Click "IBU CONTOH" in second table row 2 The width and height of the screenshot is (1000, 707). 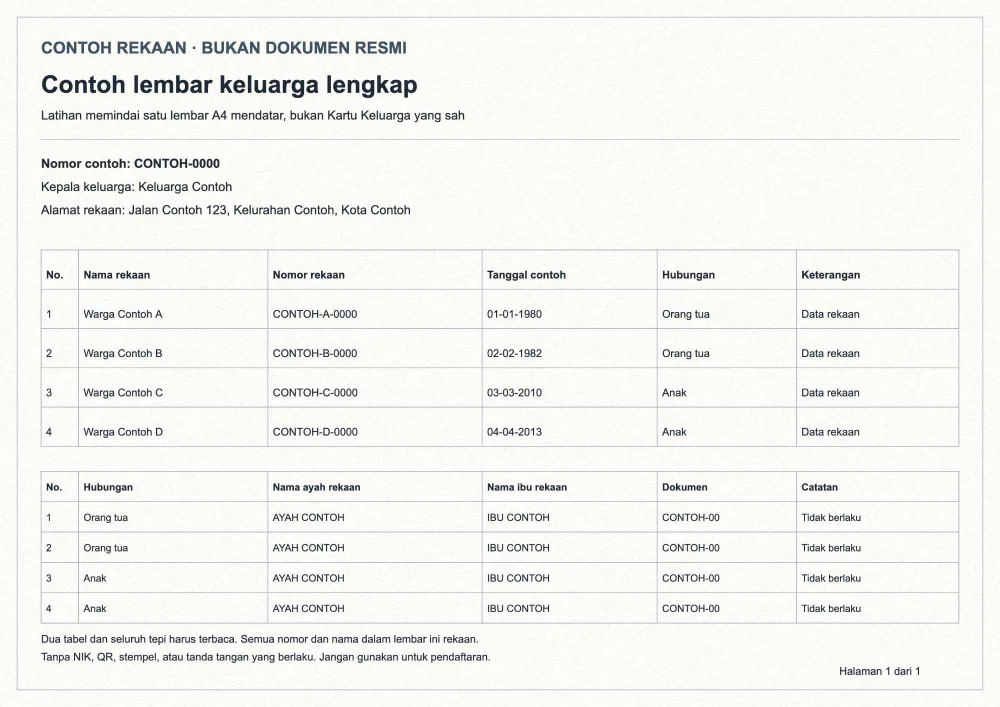coord(518,548)
